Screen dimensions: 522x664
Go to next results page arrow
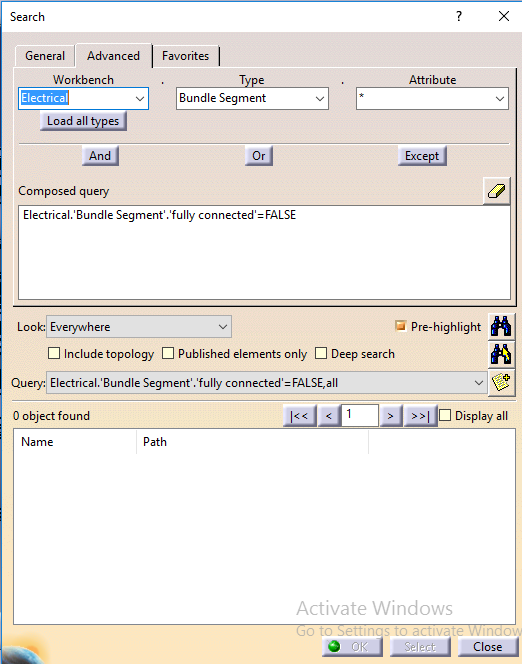click(x=390, y=416)
